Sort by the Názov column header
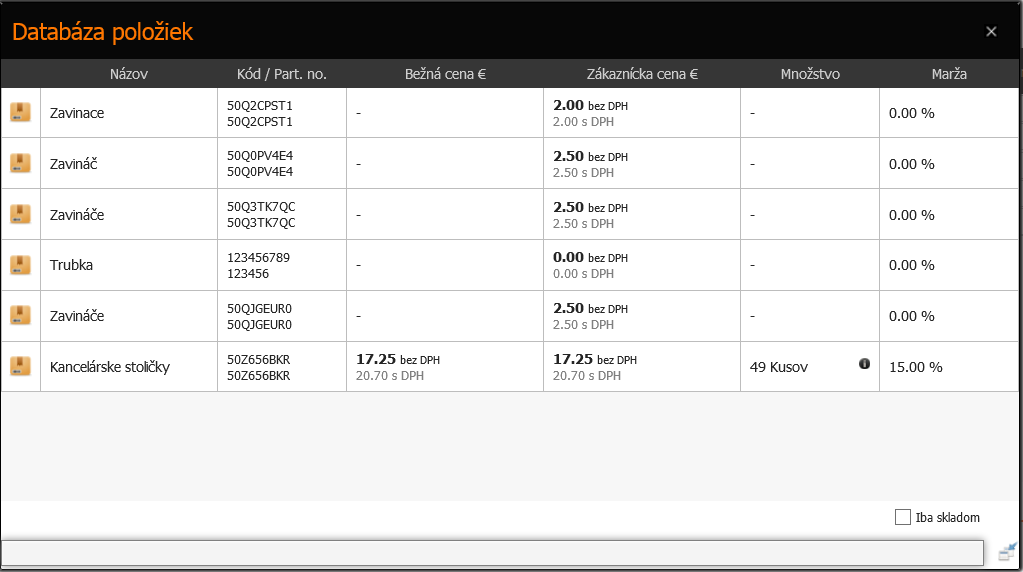The height and width of the screenshot is (572, 1023). [x=129, y=74]
